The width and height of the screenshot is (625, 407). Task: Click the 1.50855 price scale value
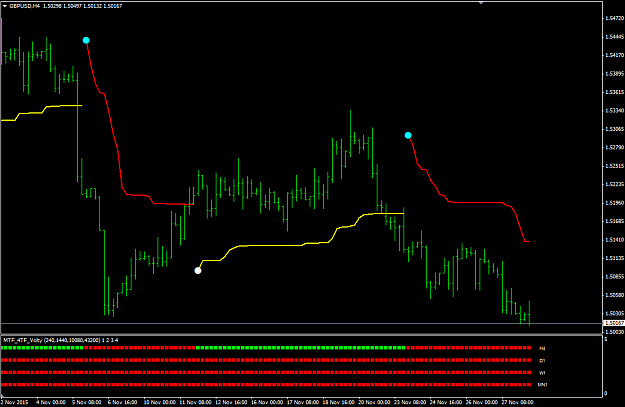pyautogui.click(x=614, y=277)
